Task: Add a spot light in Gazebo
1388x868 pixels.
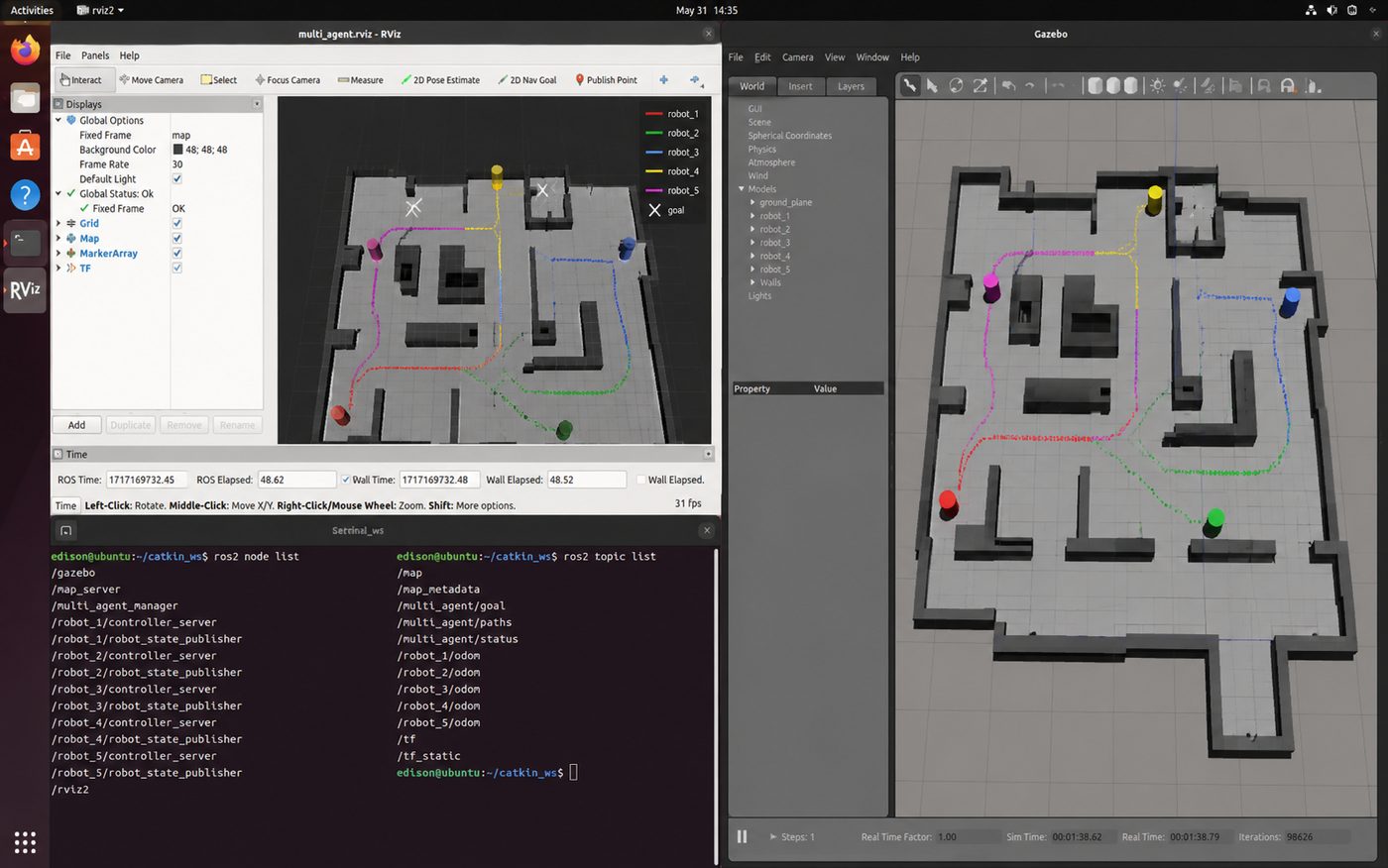Action: (x=1181, y=86)
